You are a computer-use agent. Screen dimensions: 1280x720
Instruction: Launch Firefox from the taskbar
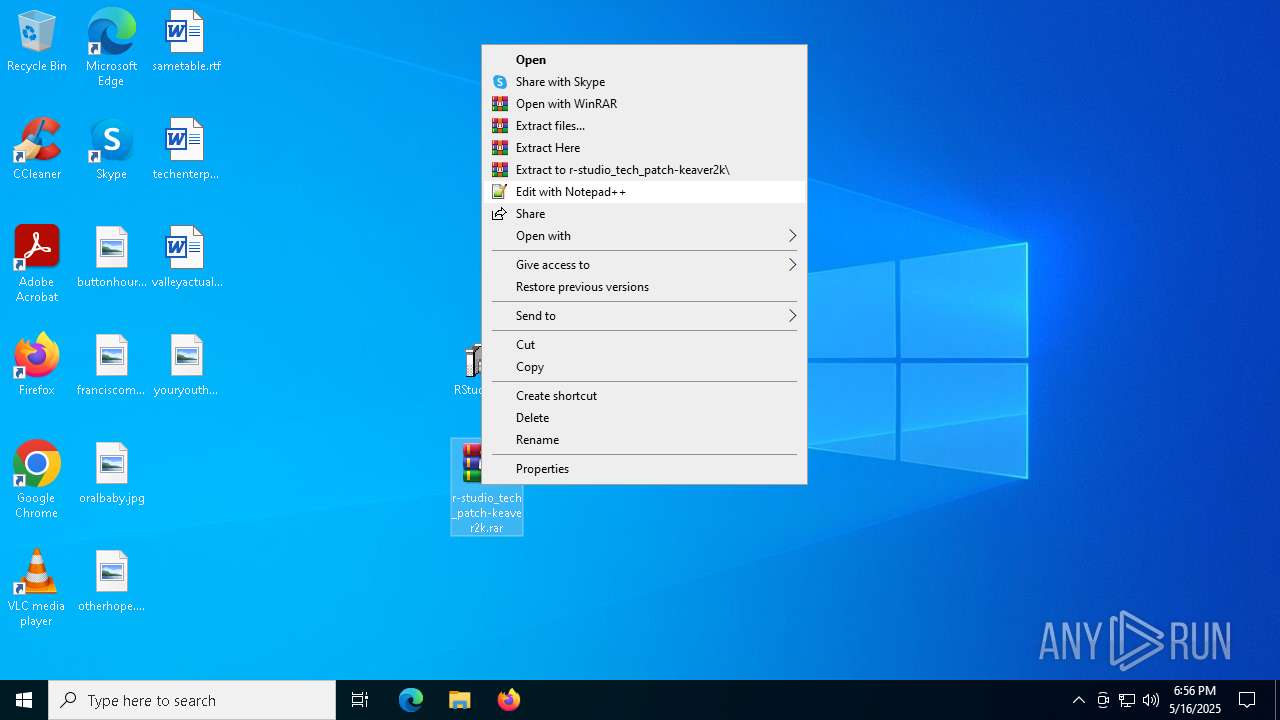509,700
